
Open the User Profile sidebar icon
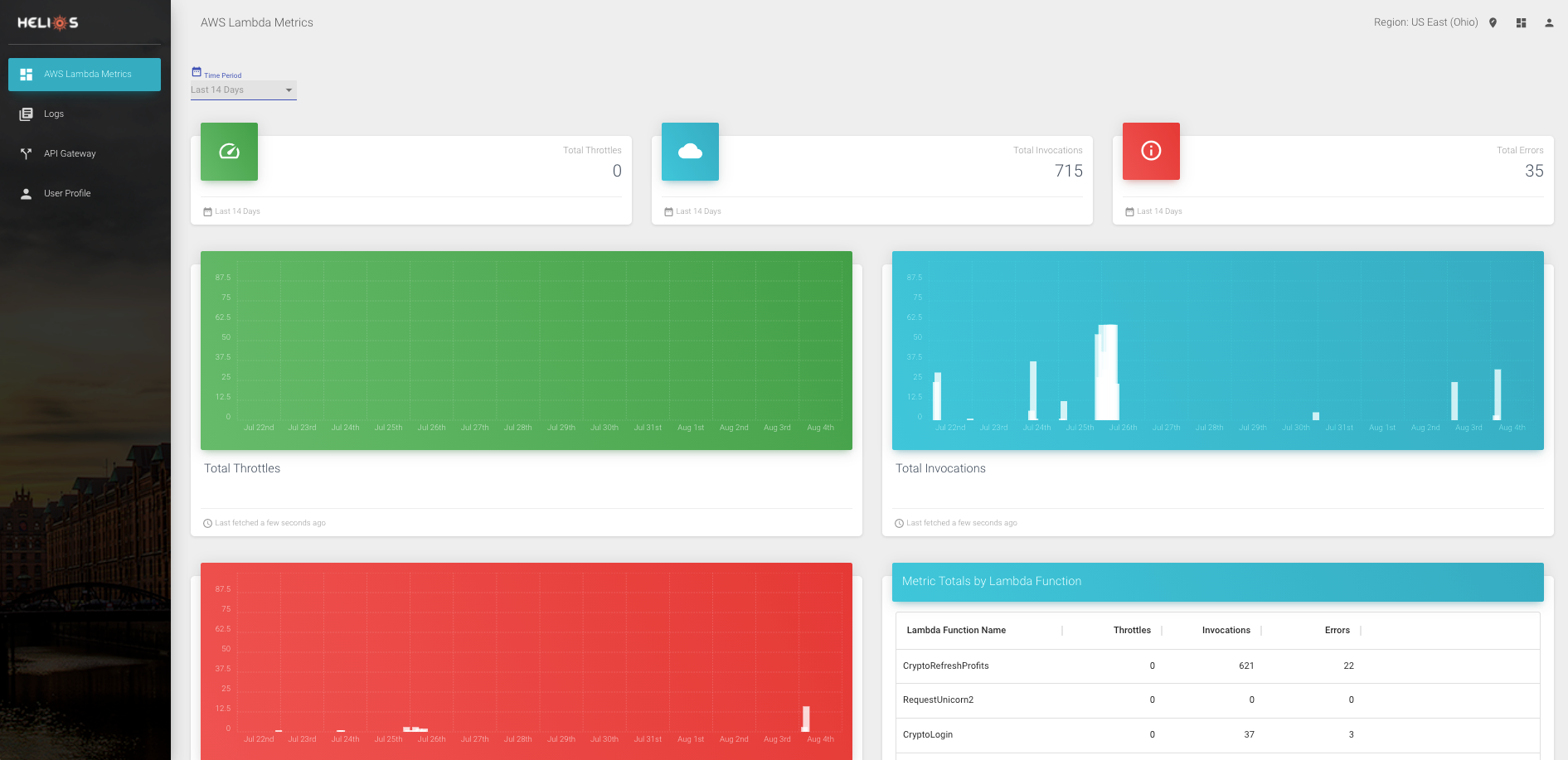pyautogui.click(x=26, y=193)
